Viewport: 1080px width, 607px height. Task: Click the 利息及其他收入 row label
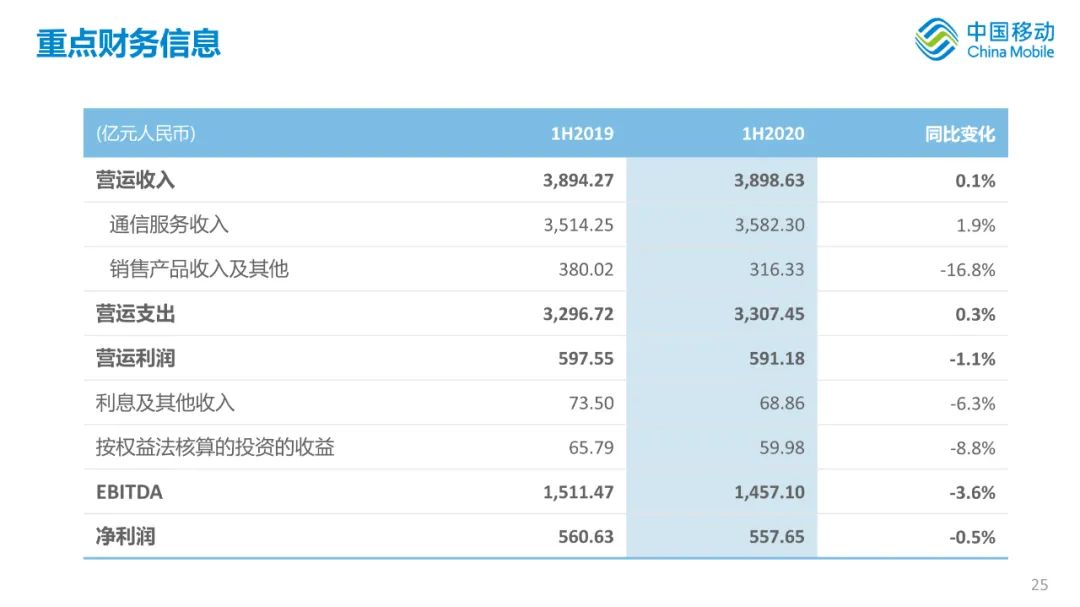pyautogui.click(x=165, y=403)
